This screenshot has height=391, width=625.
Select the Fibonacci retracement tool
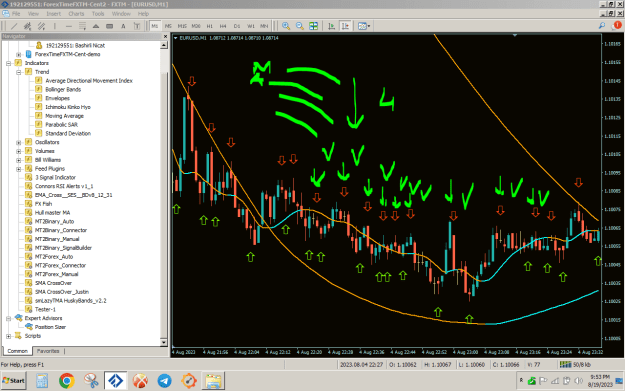point(82,26)
